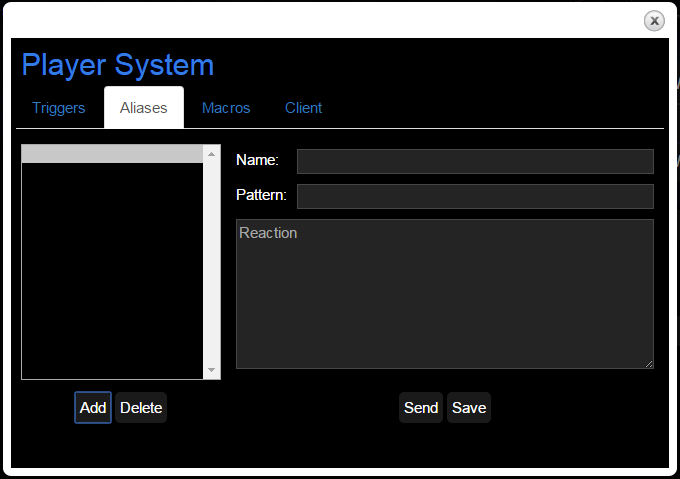Close the Player System dialog

click(654, 20)
